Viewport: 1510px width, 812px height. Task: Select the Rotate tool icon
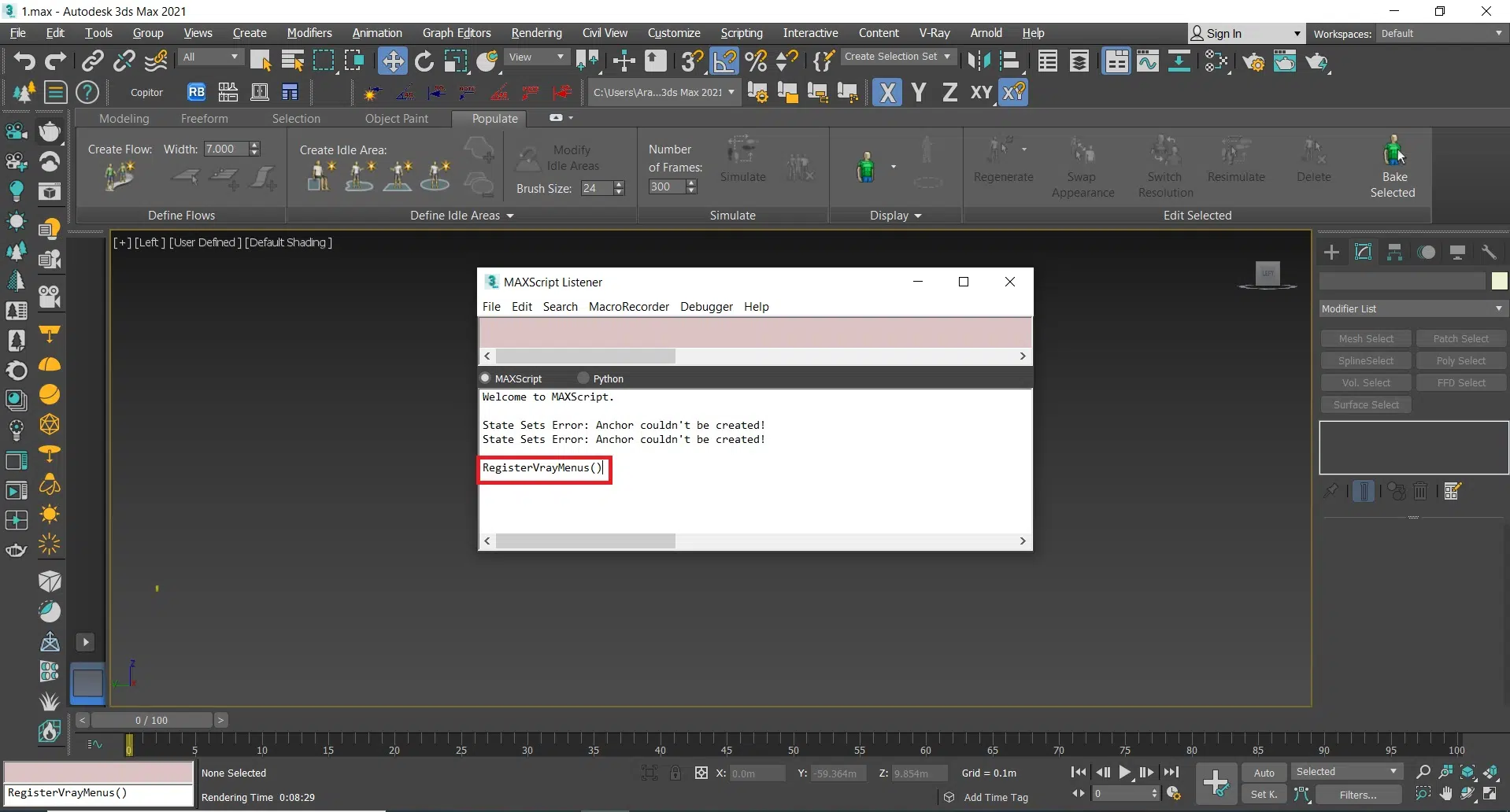click(x=424, y=61)
